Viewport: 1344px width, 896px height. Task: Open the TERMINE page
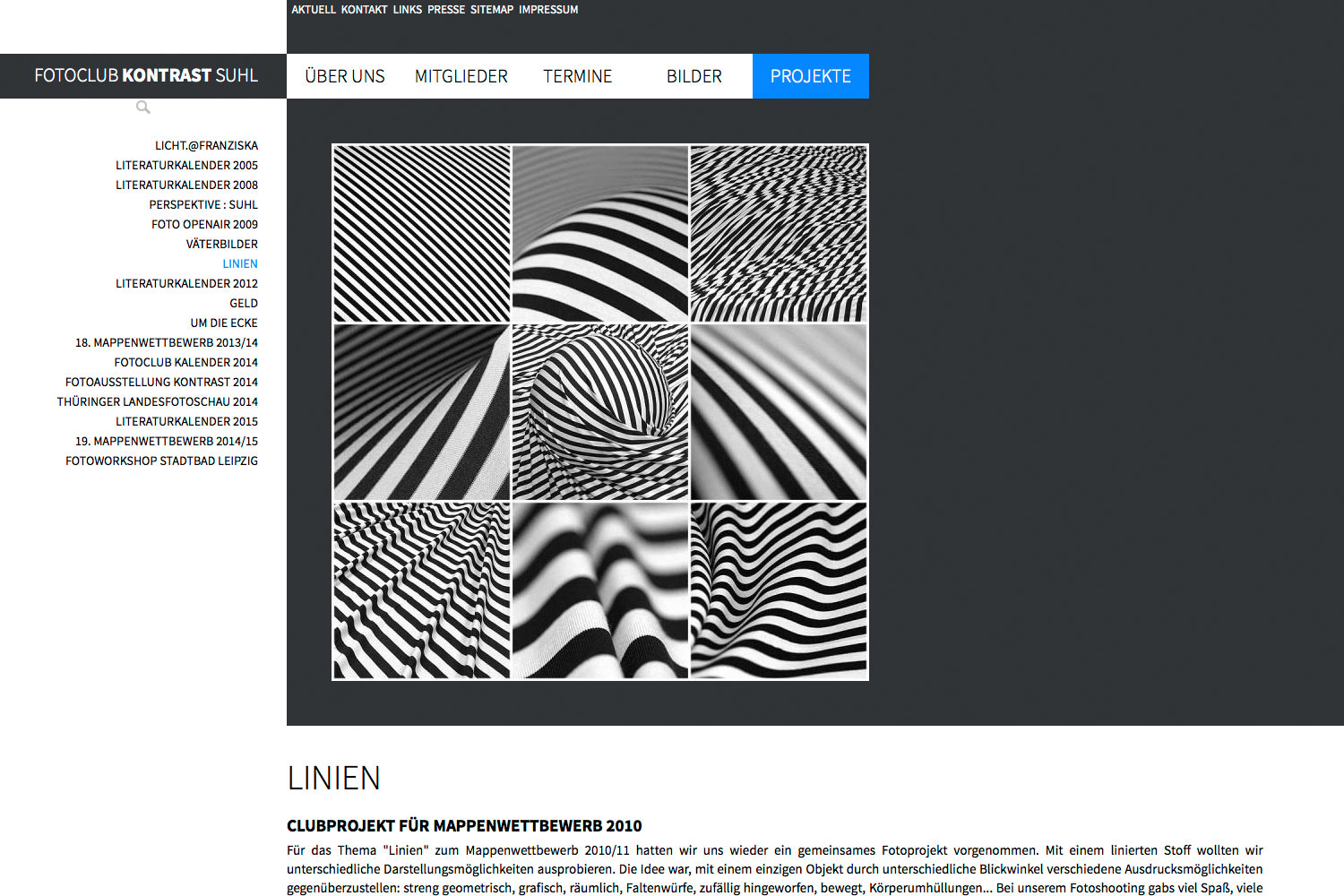click(x=577, y=76)
